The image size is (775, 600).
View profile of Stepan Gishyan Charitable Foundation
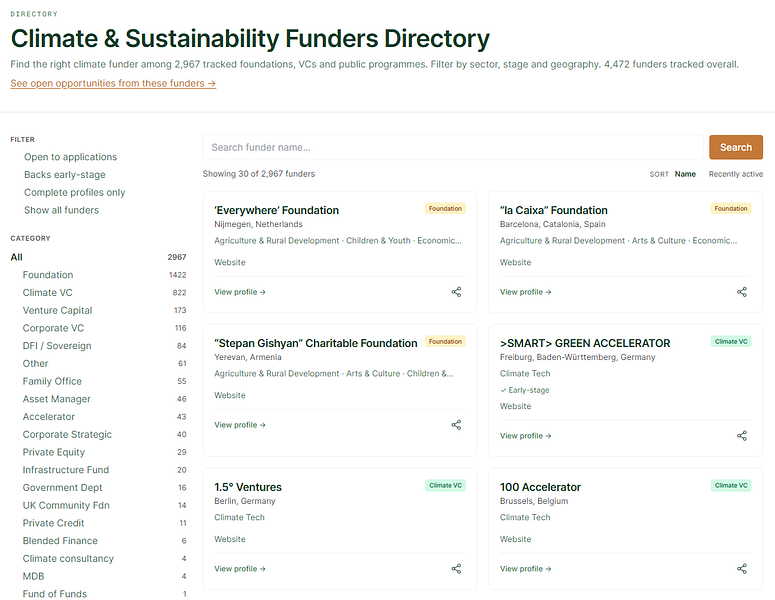240,425
